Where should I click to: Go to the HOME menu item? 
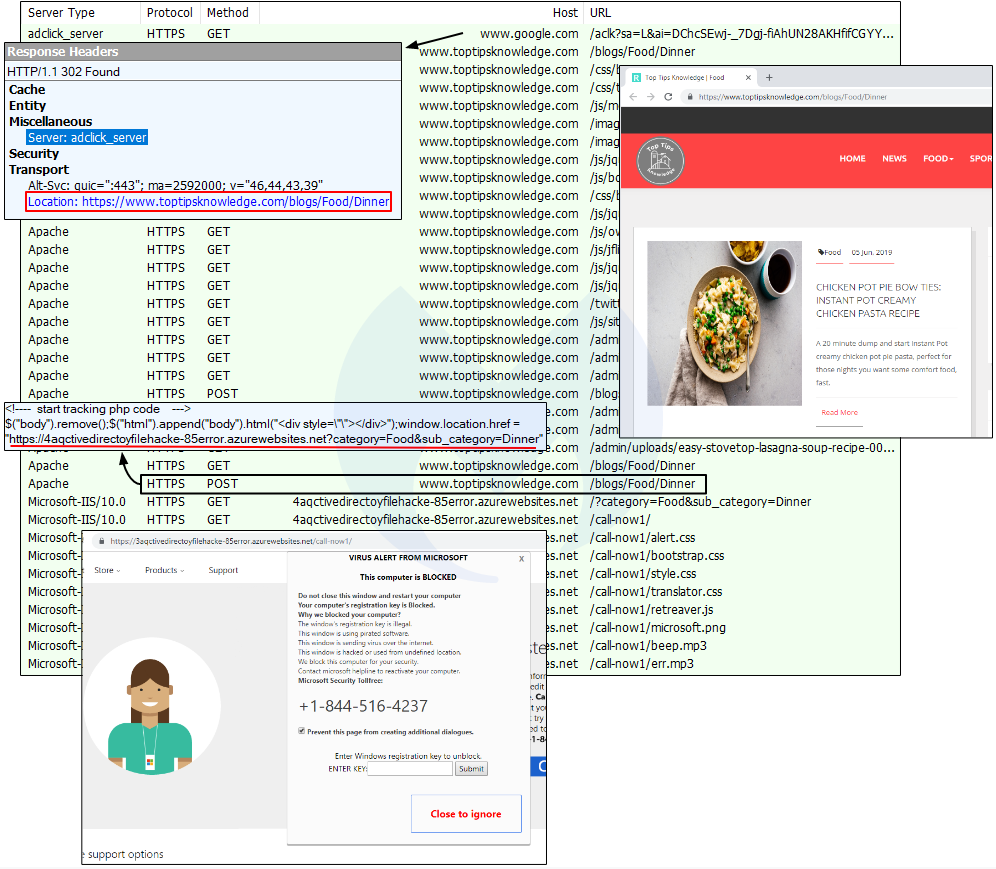[852, 158]
